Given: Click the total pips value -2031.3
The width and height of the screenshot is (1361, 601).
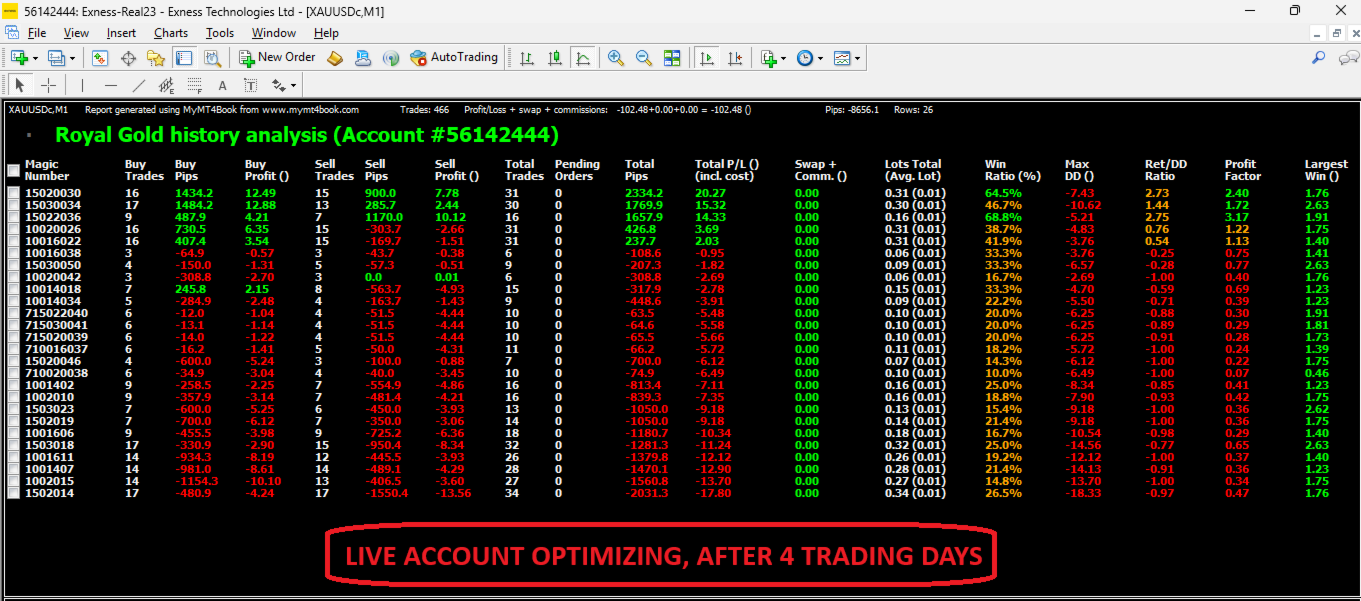Looking at the screenshot, I should tap(646, 493).
